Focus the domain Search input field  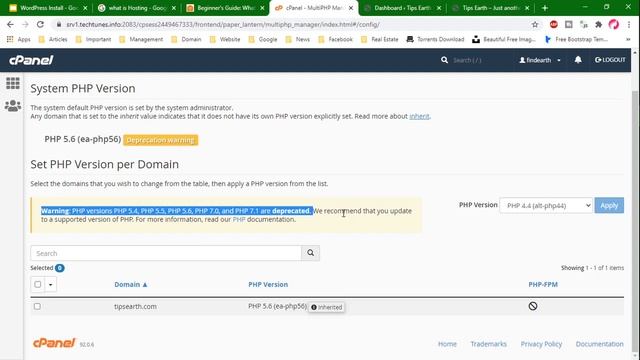[166, 253]
